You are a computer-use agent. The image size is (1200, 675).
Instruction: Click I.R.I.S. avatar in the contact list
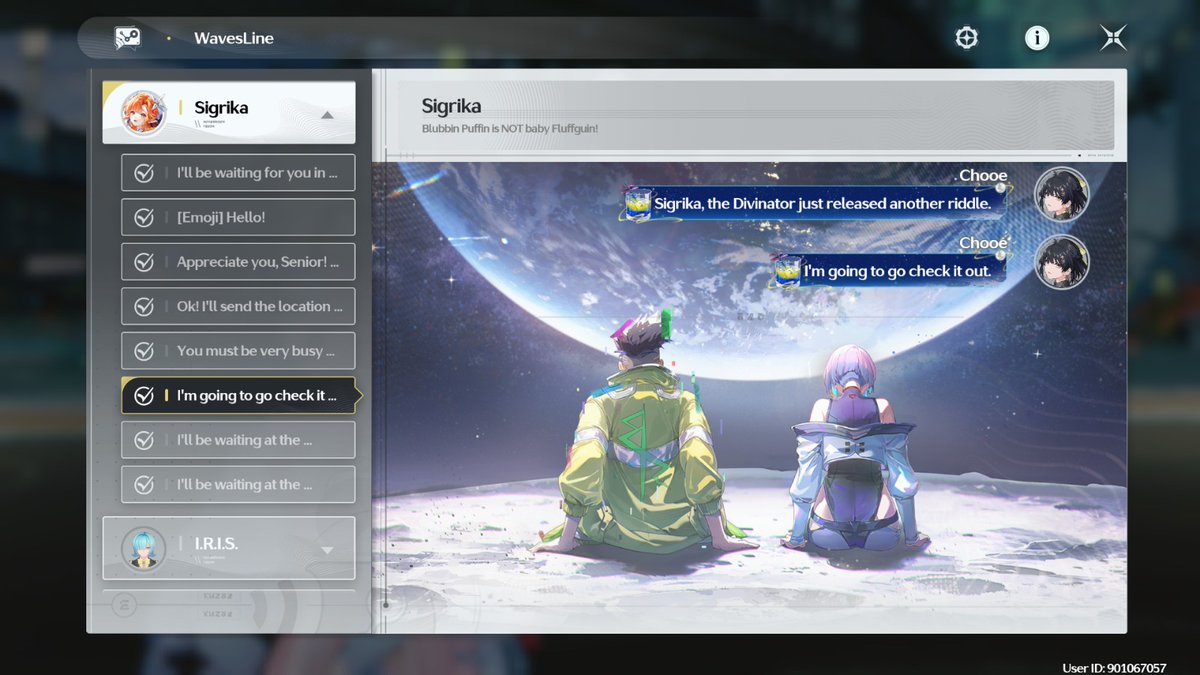143,548
